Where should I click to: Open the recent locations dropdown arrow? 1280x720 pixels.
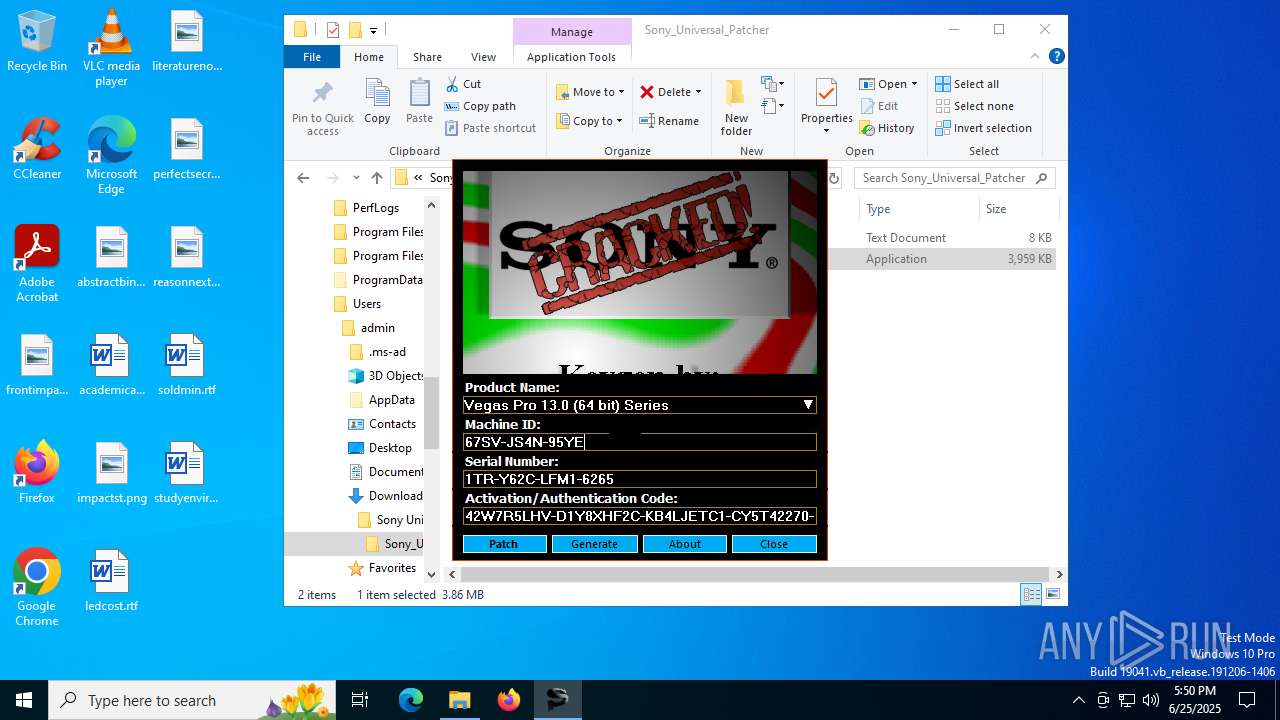(x=356, y=178)
